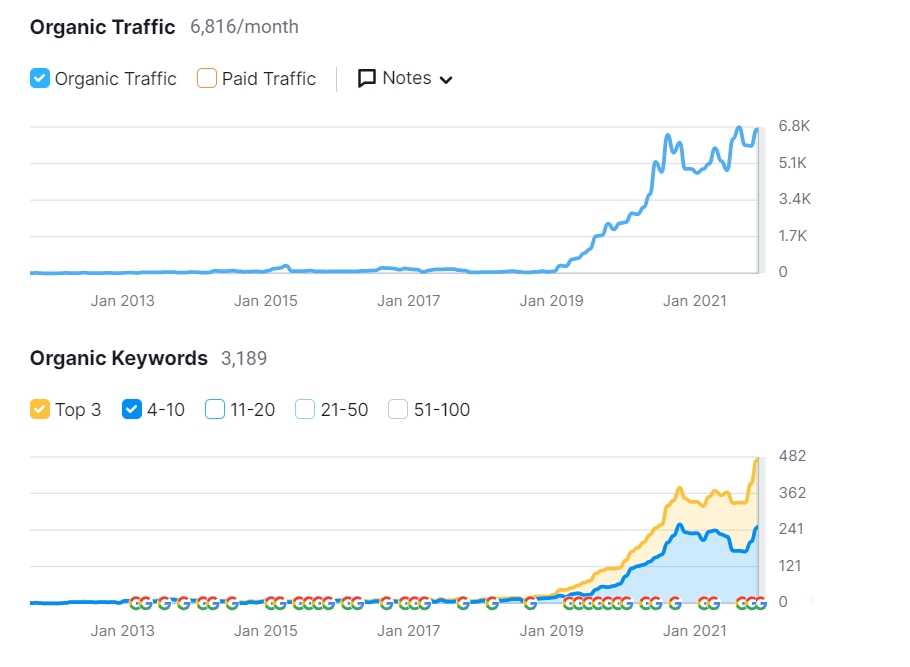
Task: Enable the 11-20 positions checkbox
Action: 215,409
